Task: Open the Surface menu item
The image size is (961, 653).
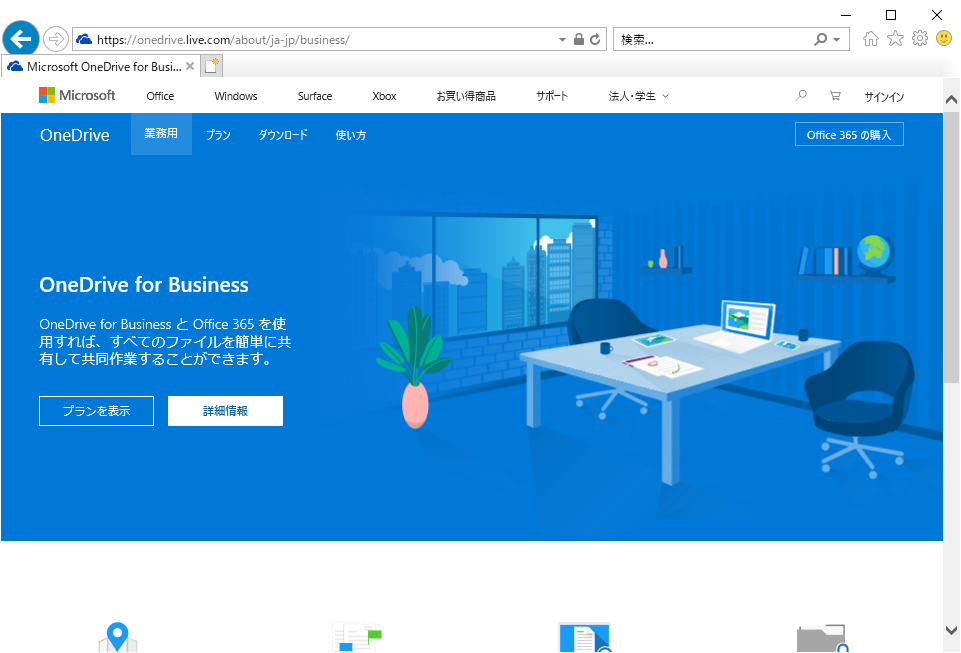Action: click(315, 96)
